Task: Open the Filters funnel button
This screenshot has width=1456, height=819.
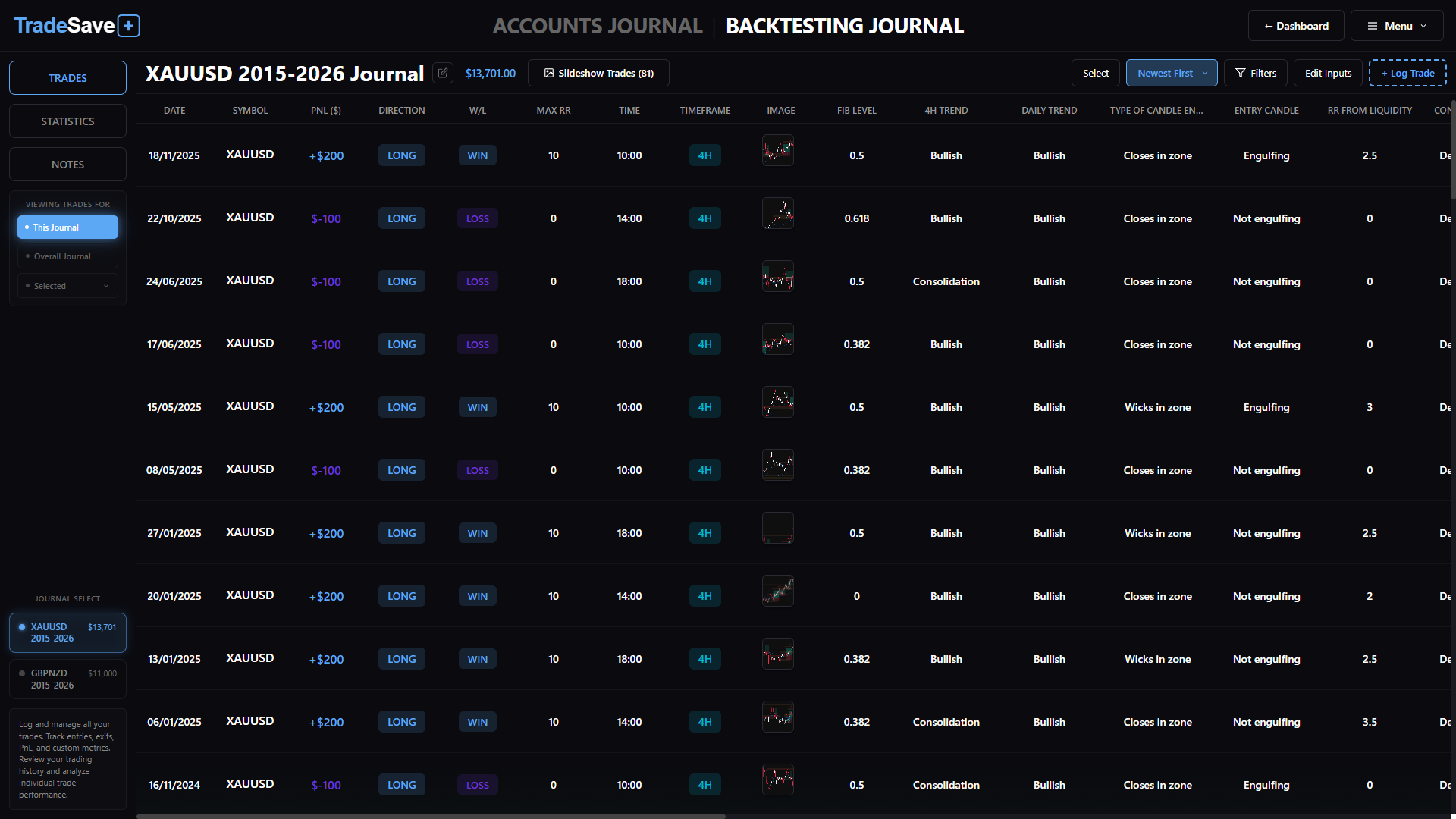Action: pos(1255,74)
